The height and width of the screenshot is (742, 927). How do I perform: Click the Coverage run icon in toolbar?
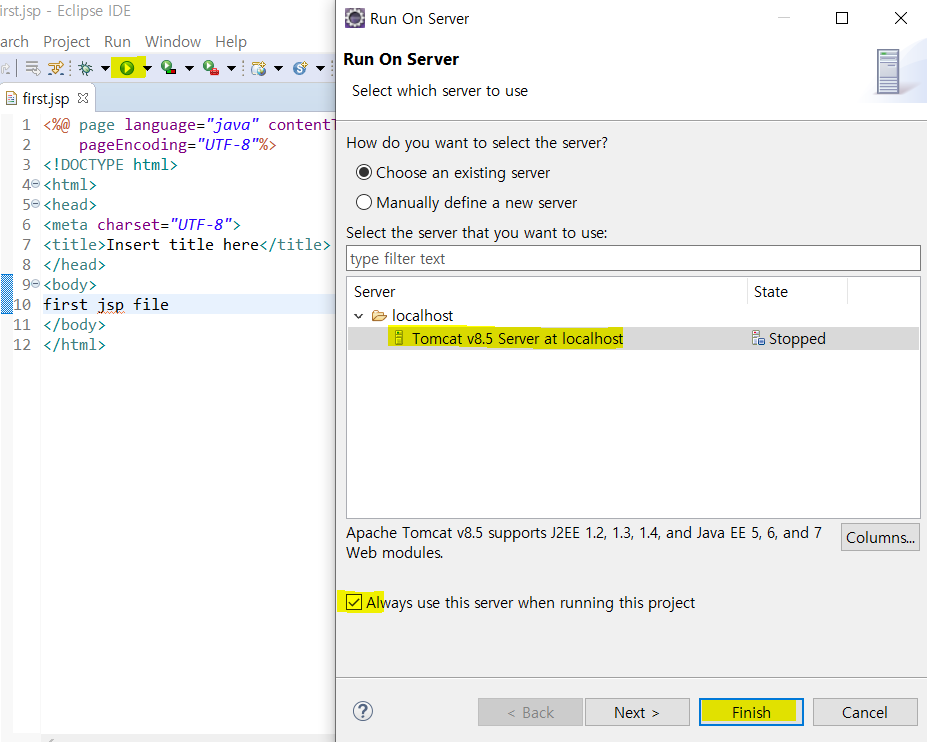(168, 68)
